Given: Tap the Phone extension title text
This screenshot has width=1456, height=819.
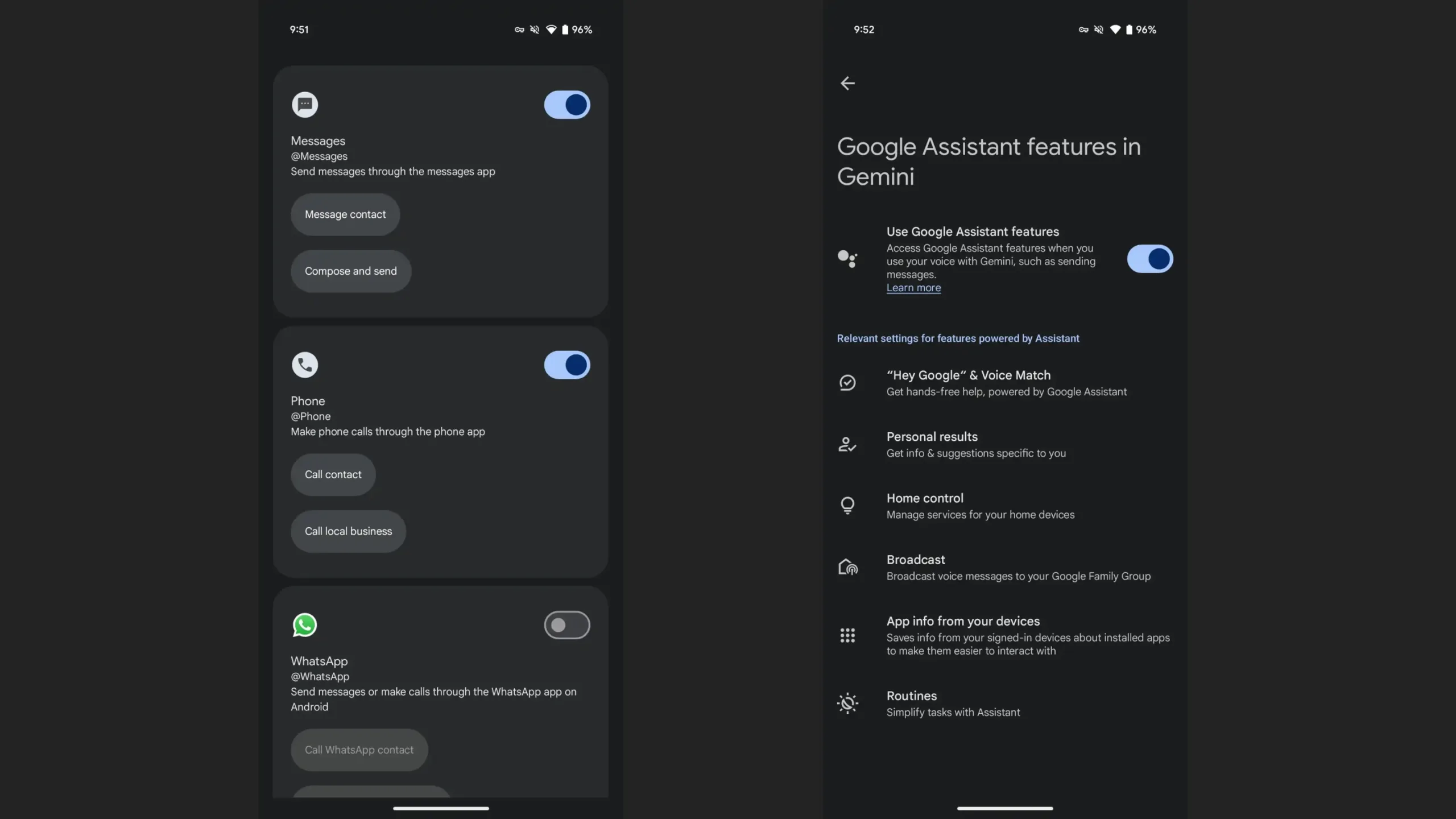Looking at the screenshot, I should pyautogui.click(x=308, y=401).
